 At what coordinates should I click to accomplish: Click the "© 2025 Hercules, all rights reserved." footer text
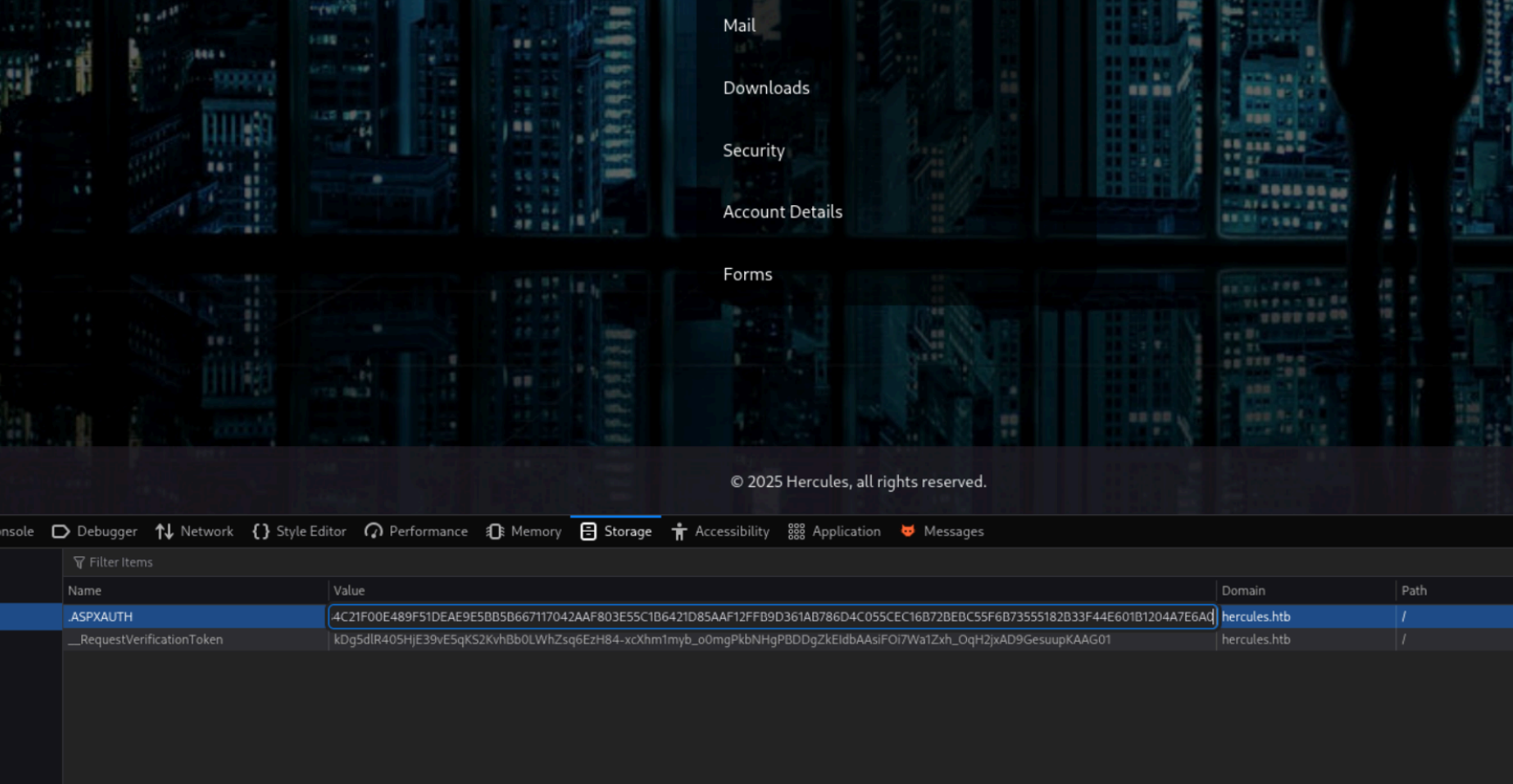click(858, 482)
